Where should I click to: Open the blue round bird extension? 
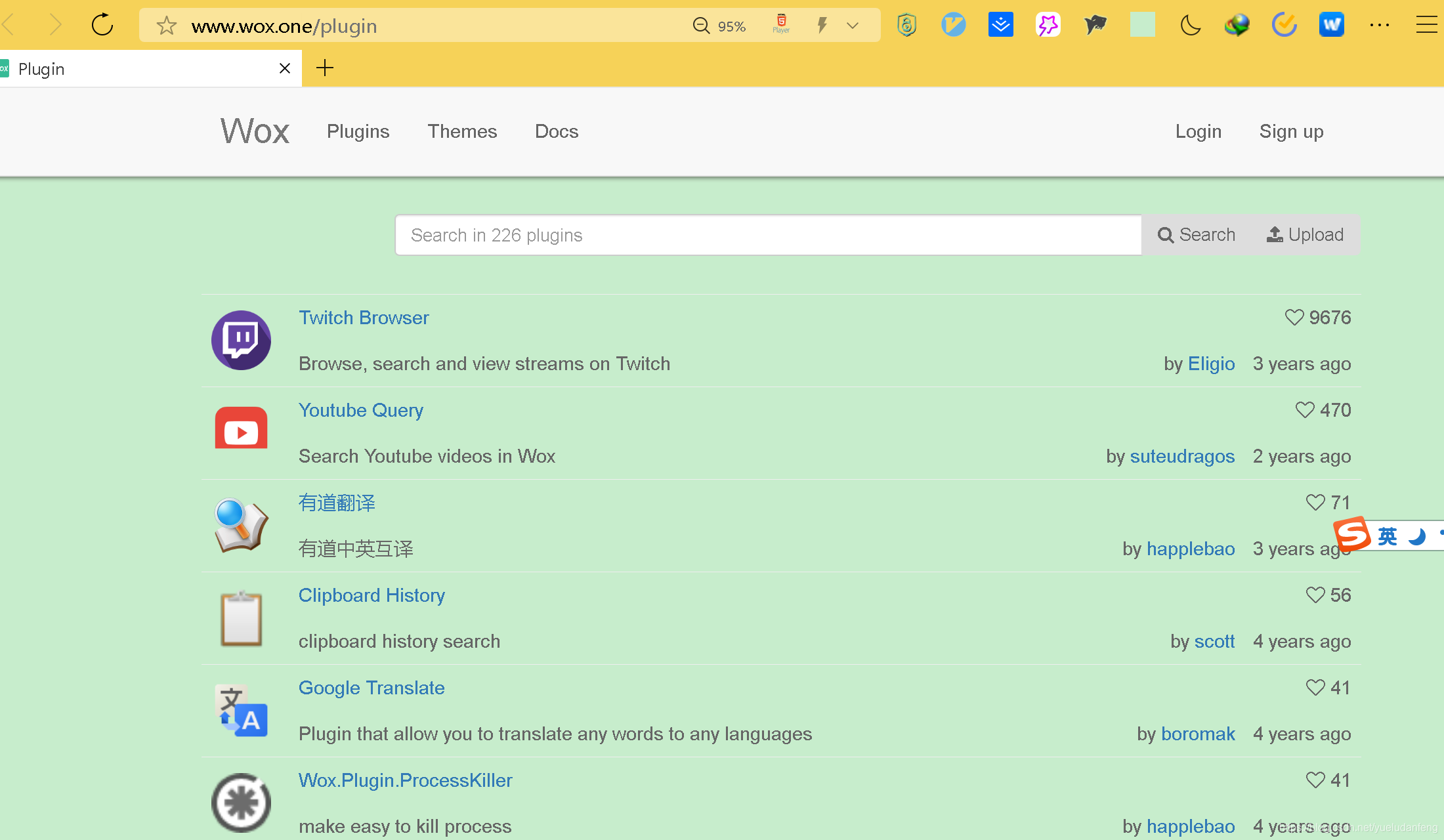(x=954, y=25)
